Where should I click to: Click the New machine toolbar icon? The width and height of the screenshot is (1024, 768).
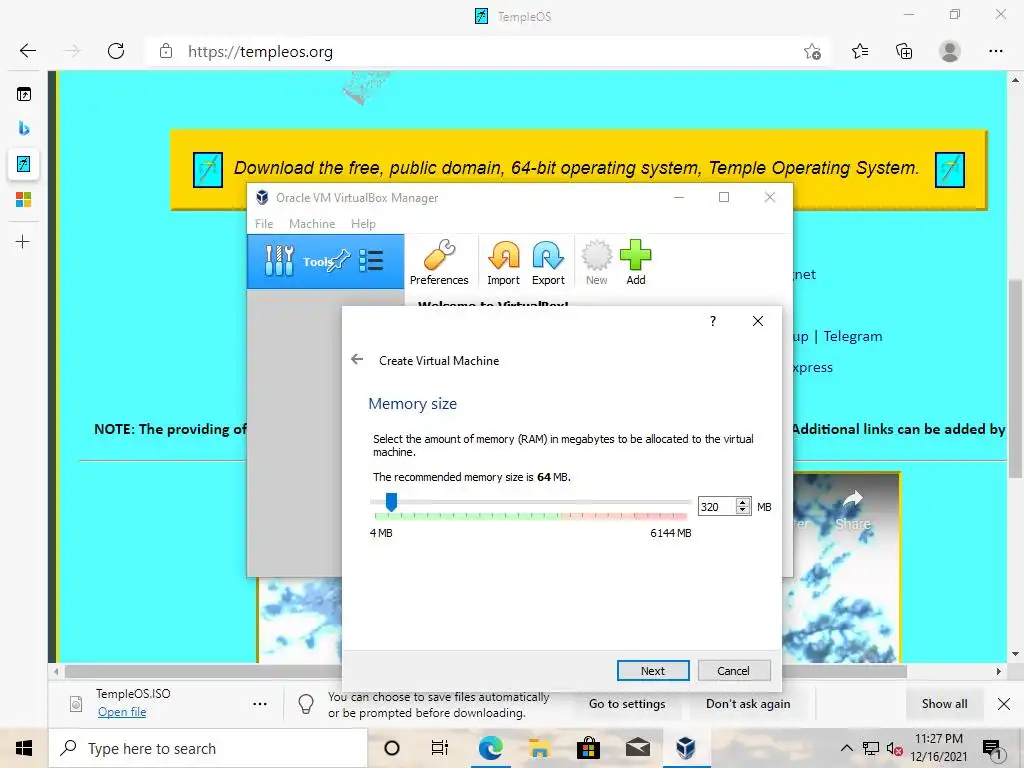coord(596,263)
